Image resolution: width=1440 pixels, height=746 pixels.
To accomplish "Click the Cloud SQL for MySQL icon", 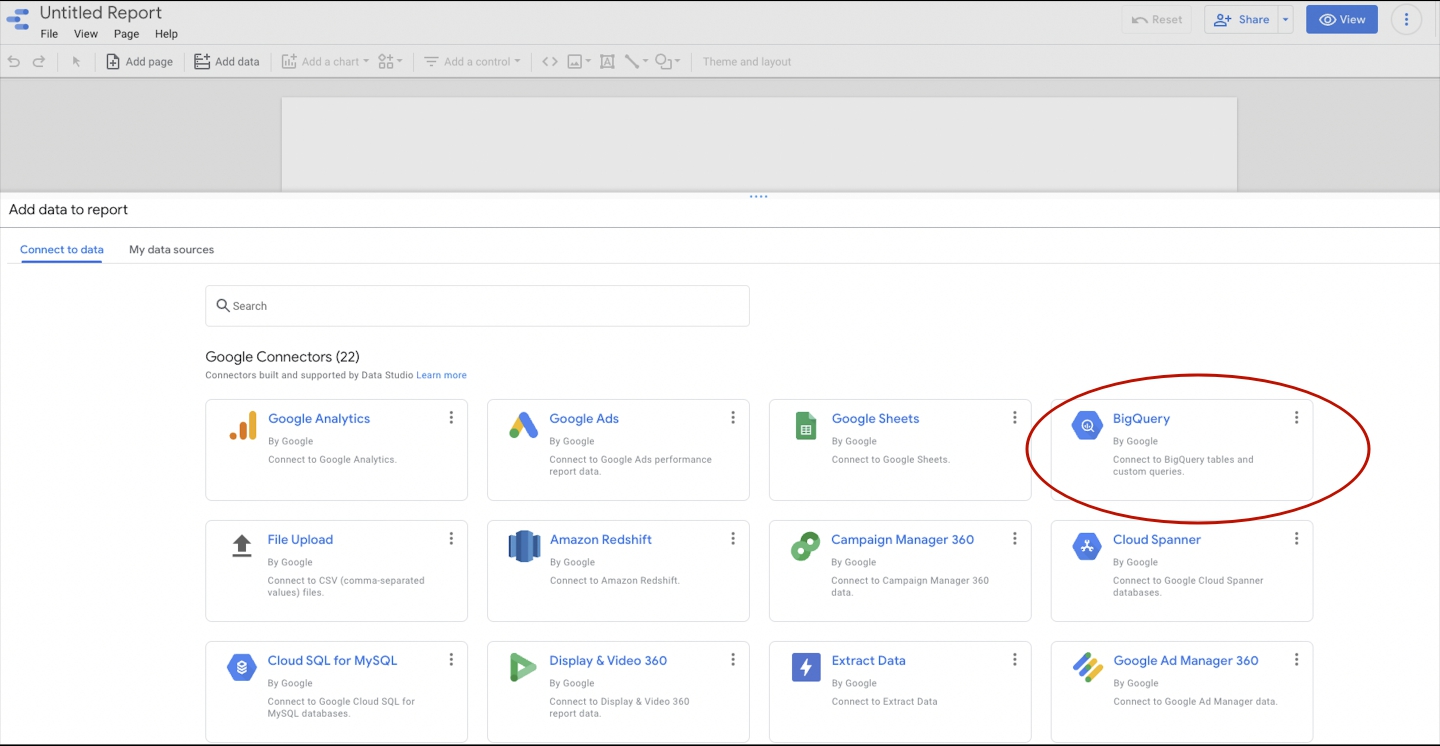I will pos(242,668).
